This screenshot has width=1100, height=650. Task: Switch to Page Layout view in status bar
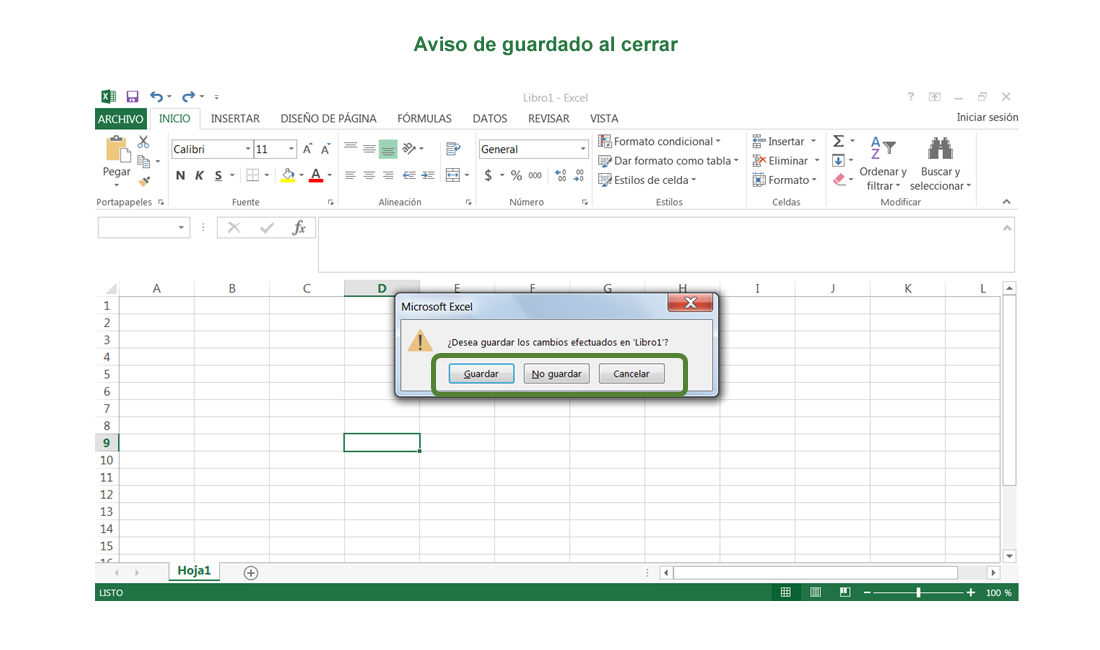point(815,593)
